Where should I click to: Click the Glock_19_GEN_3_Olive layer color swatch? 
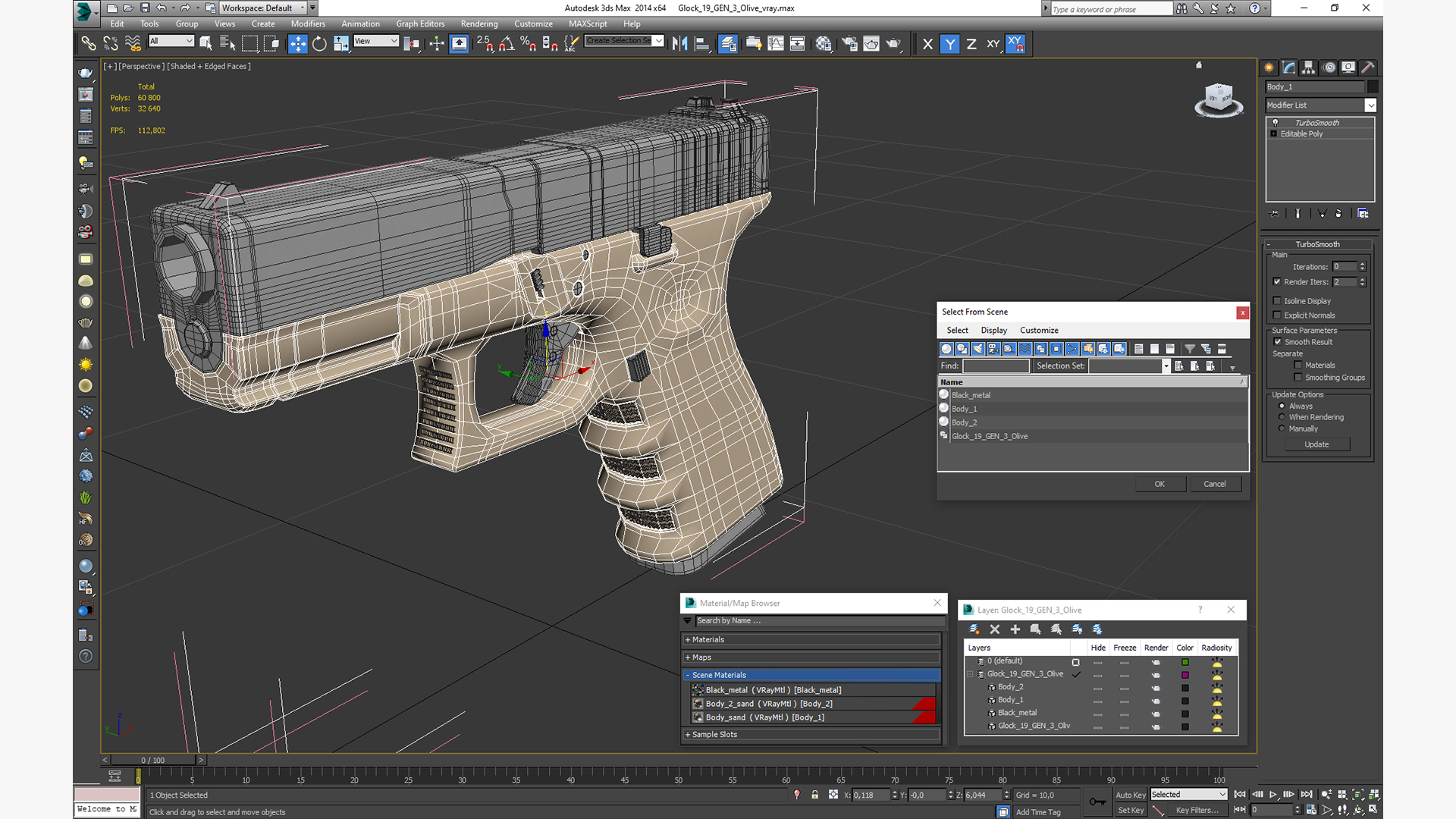point(1185,674)
